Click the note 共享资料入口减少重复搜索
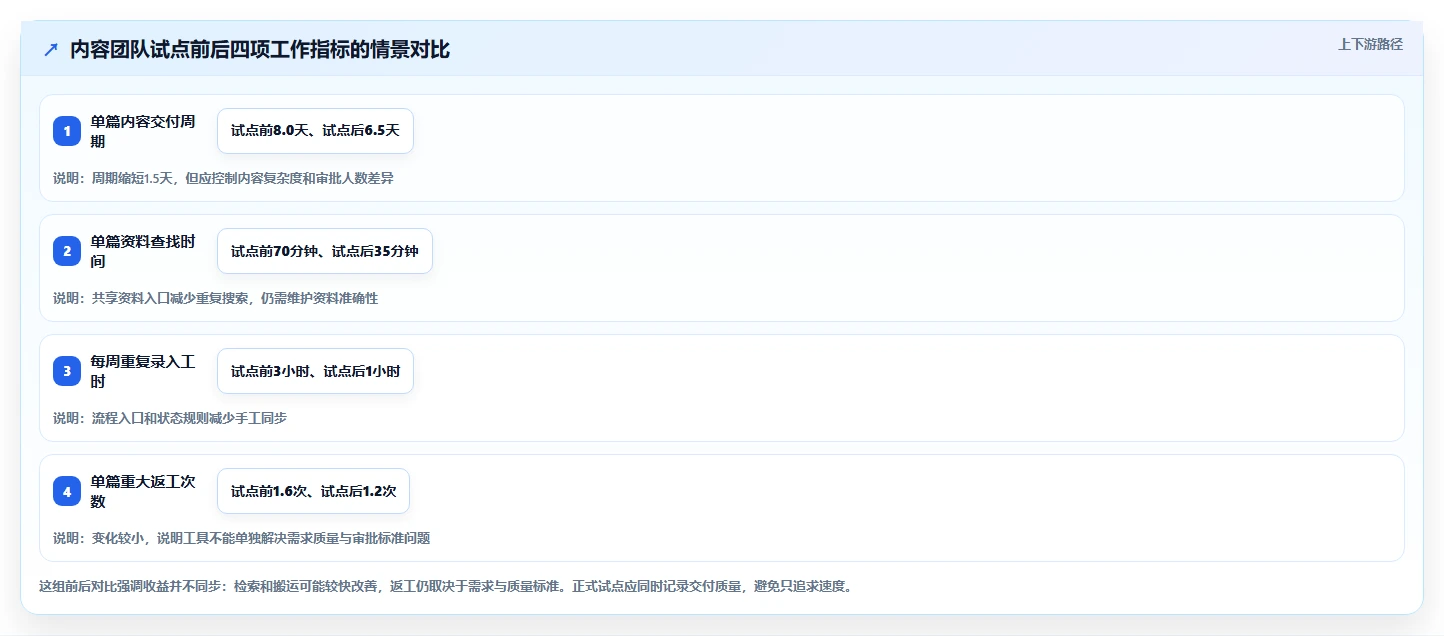Image resolution: width=1444 pixels, height=636 pixels. 216,298
